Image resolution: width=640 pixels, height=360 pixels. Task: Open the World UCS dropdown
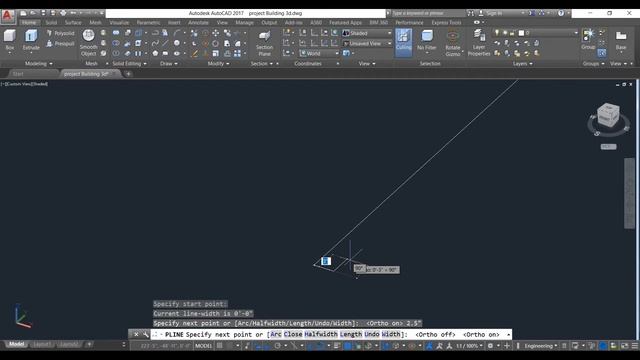click(319, 53)
